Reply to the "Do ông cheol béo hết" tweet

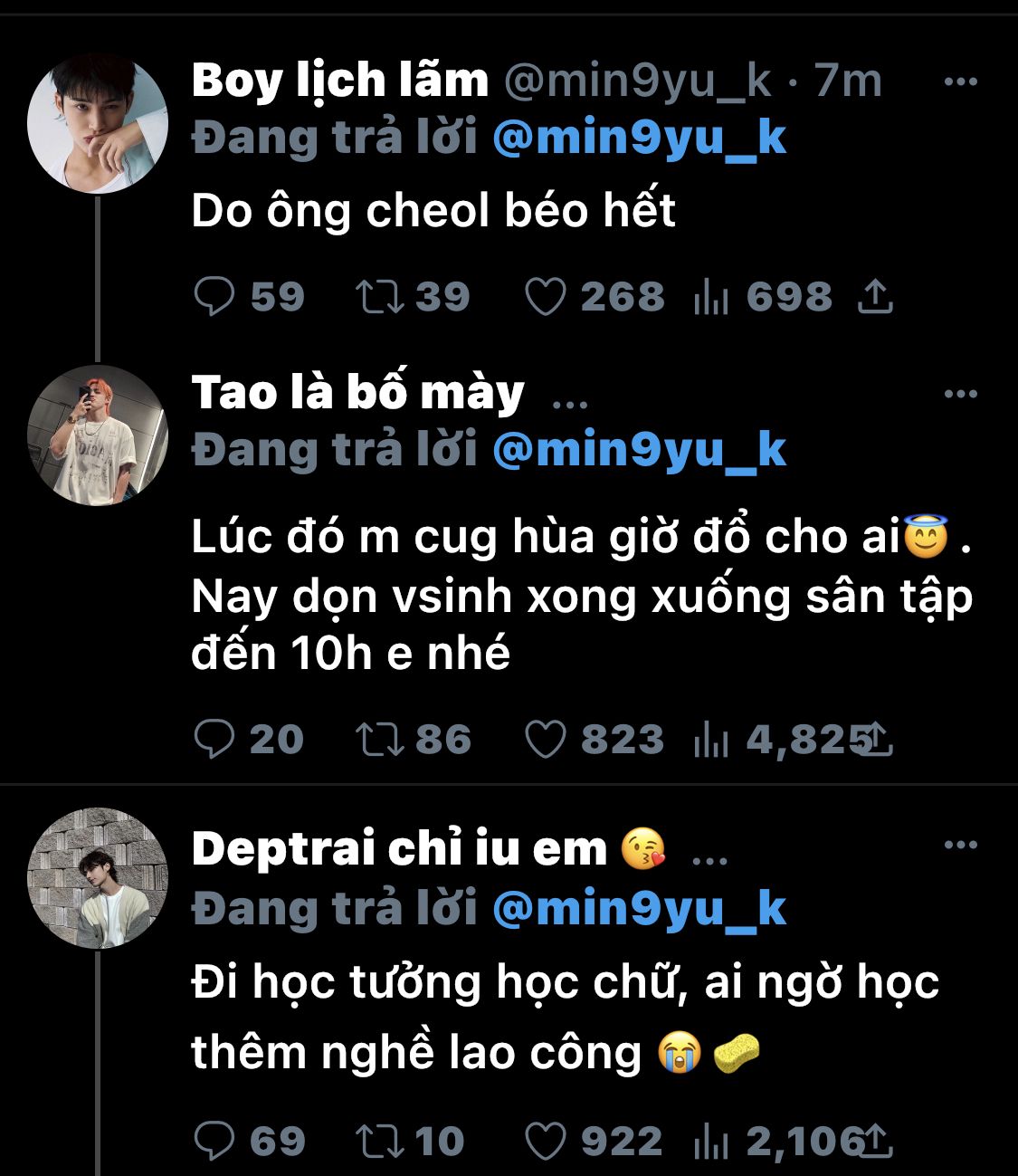pyautogui.click(x=214, y=297)
